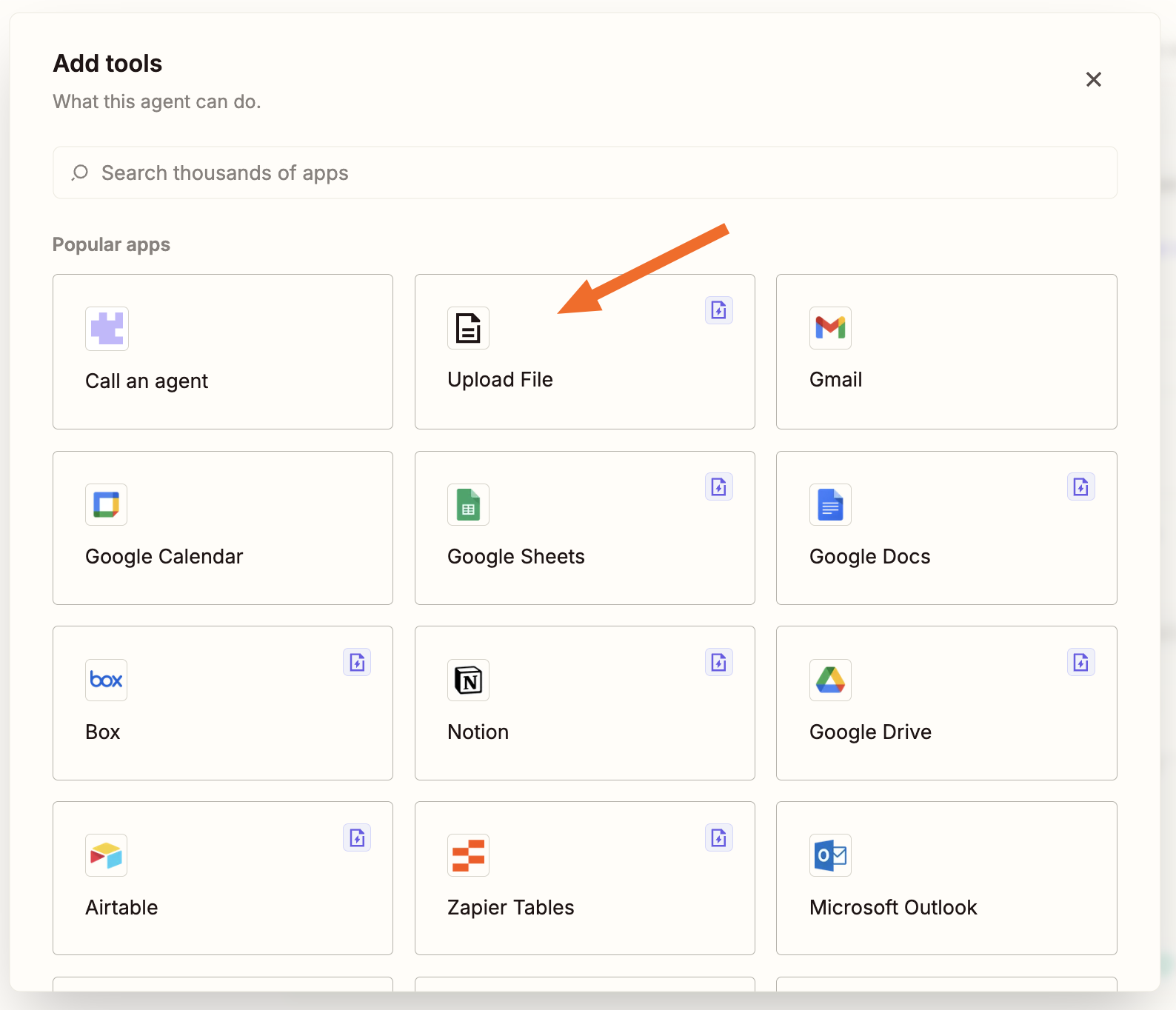1176x1010 pixels.
Task: Click the Popular apps heading
Action: pos(111,245)
